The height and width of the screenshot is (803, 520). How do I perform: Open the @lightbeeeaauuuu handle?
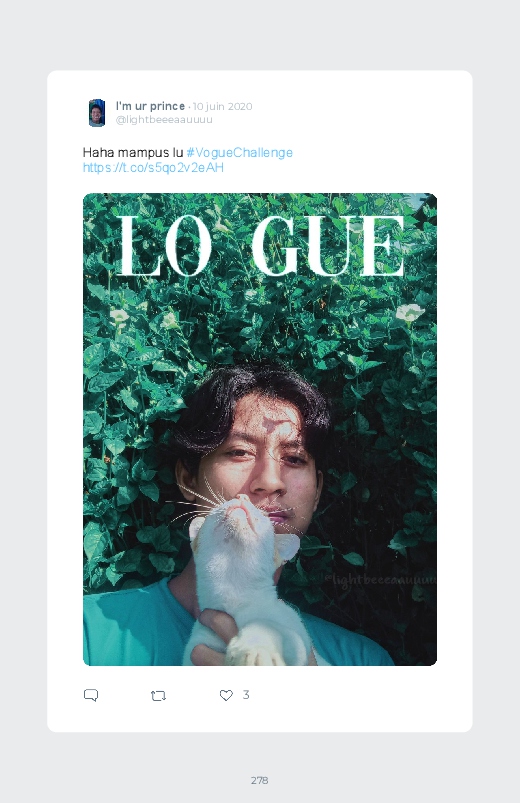(164, 119)
